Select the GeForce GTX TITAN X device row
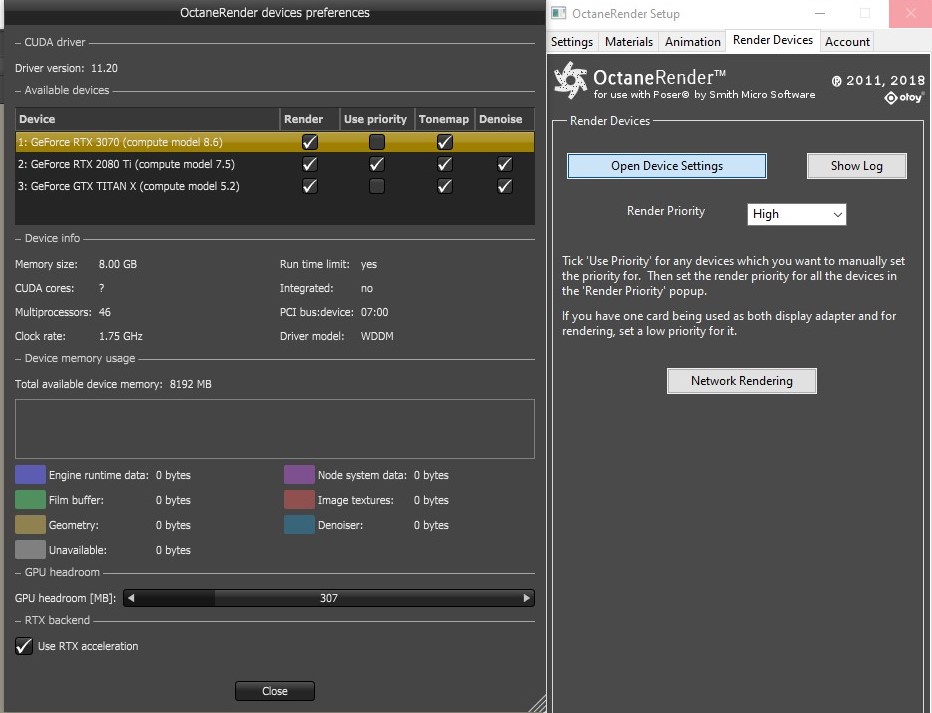Image resolution: width=932 pixels, height=713 pixels. (275, 186)
